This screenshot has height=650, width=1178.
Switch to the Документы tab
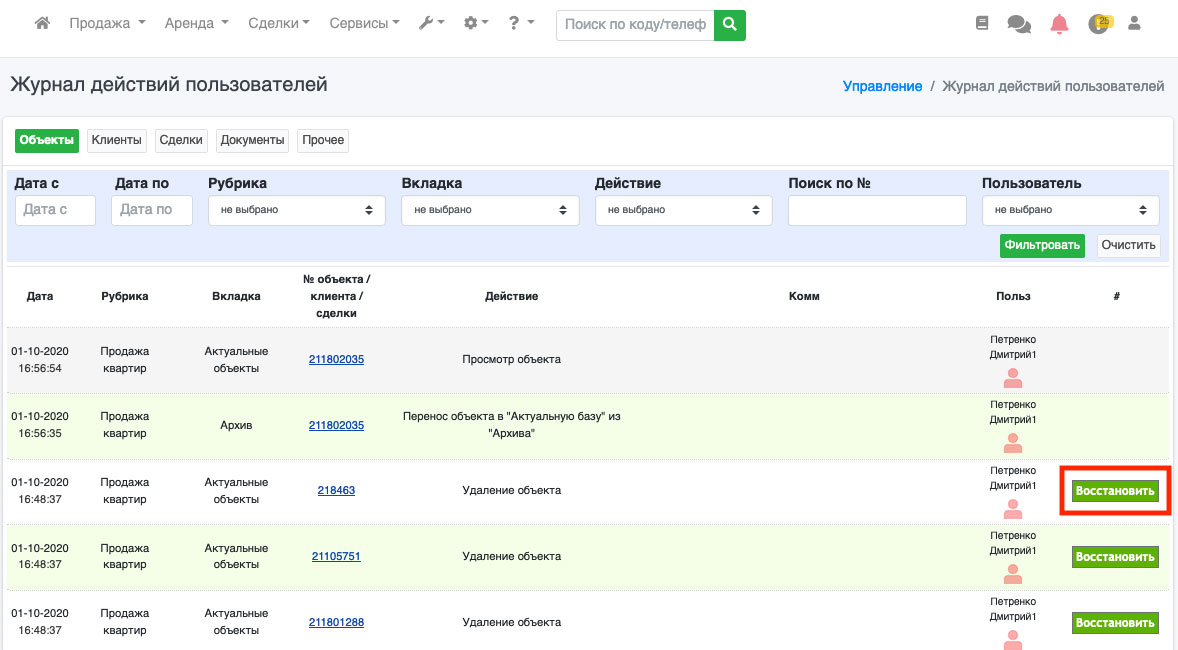[253, 140]
